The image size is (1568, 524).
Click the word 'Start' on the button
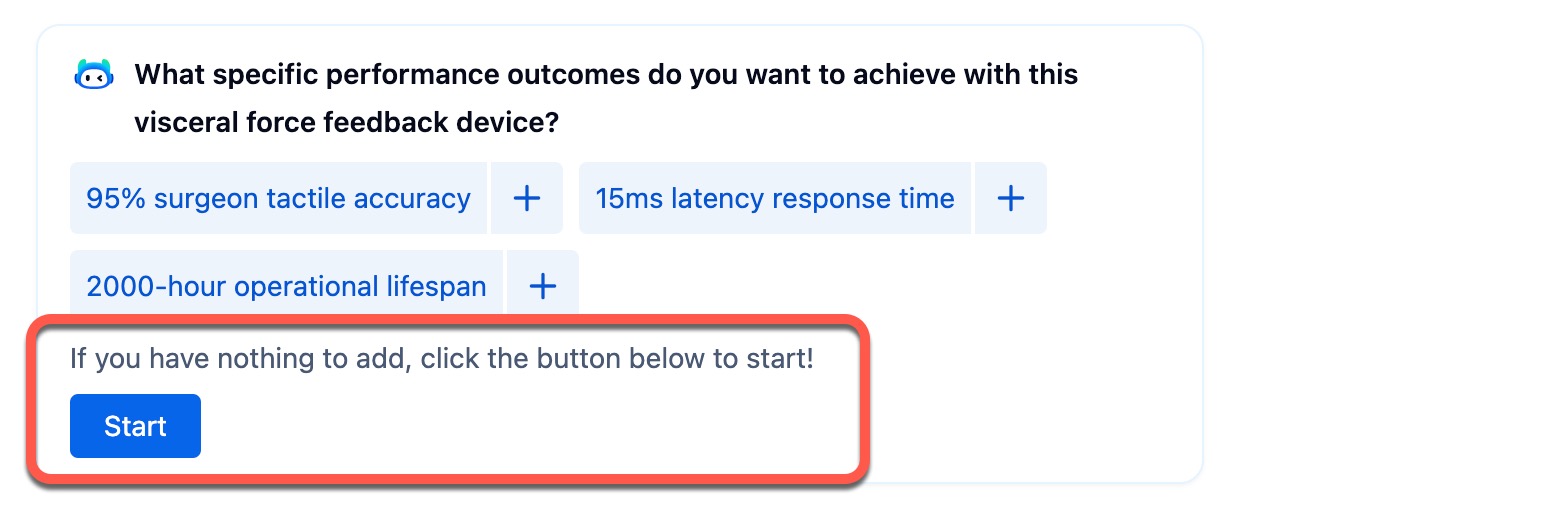coord(135,426)
